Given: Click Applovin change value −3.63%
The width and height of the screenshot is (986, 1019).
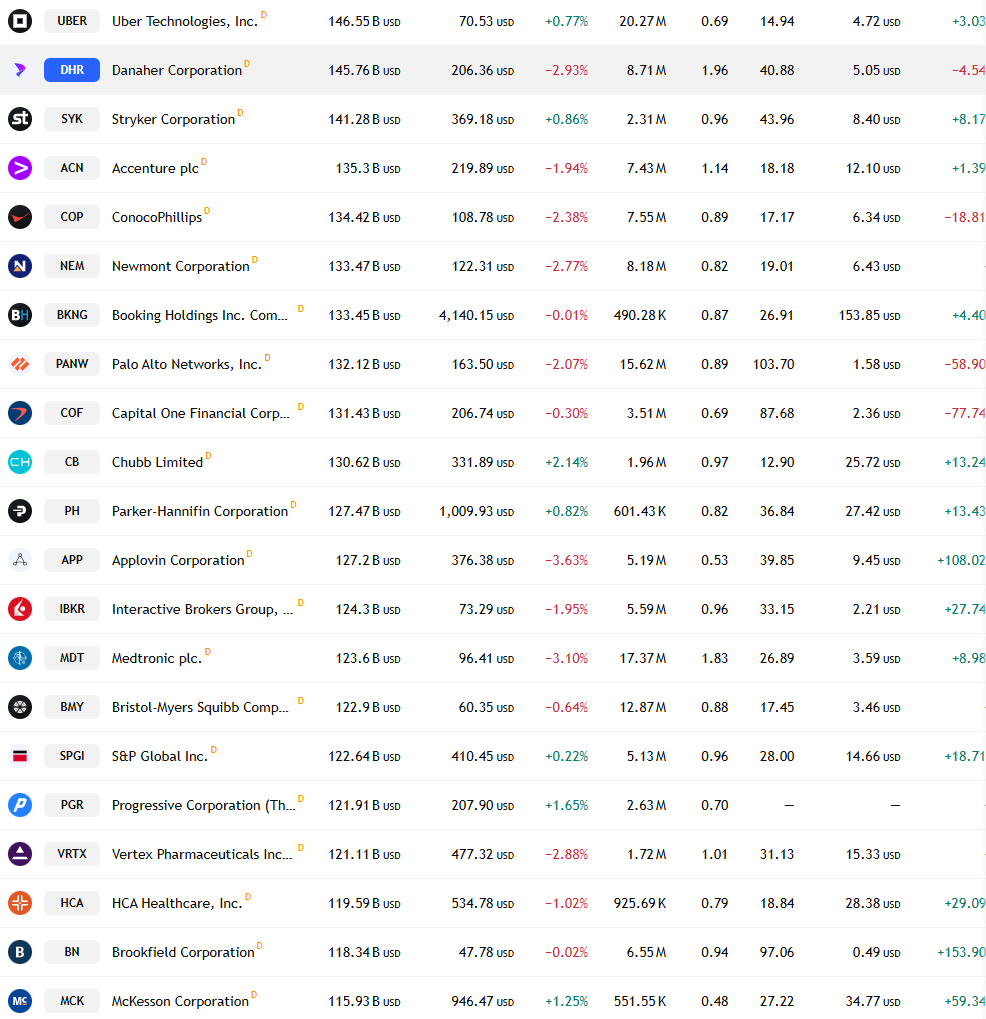Looking at the screenshot, I should (566, 560).
